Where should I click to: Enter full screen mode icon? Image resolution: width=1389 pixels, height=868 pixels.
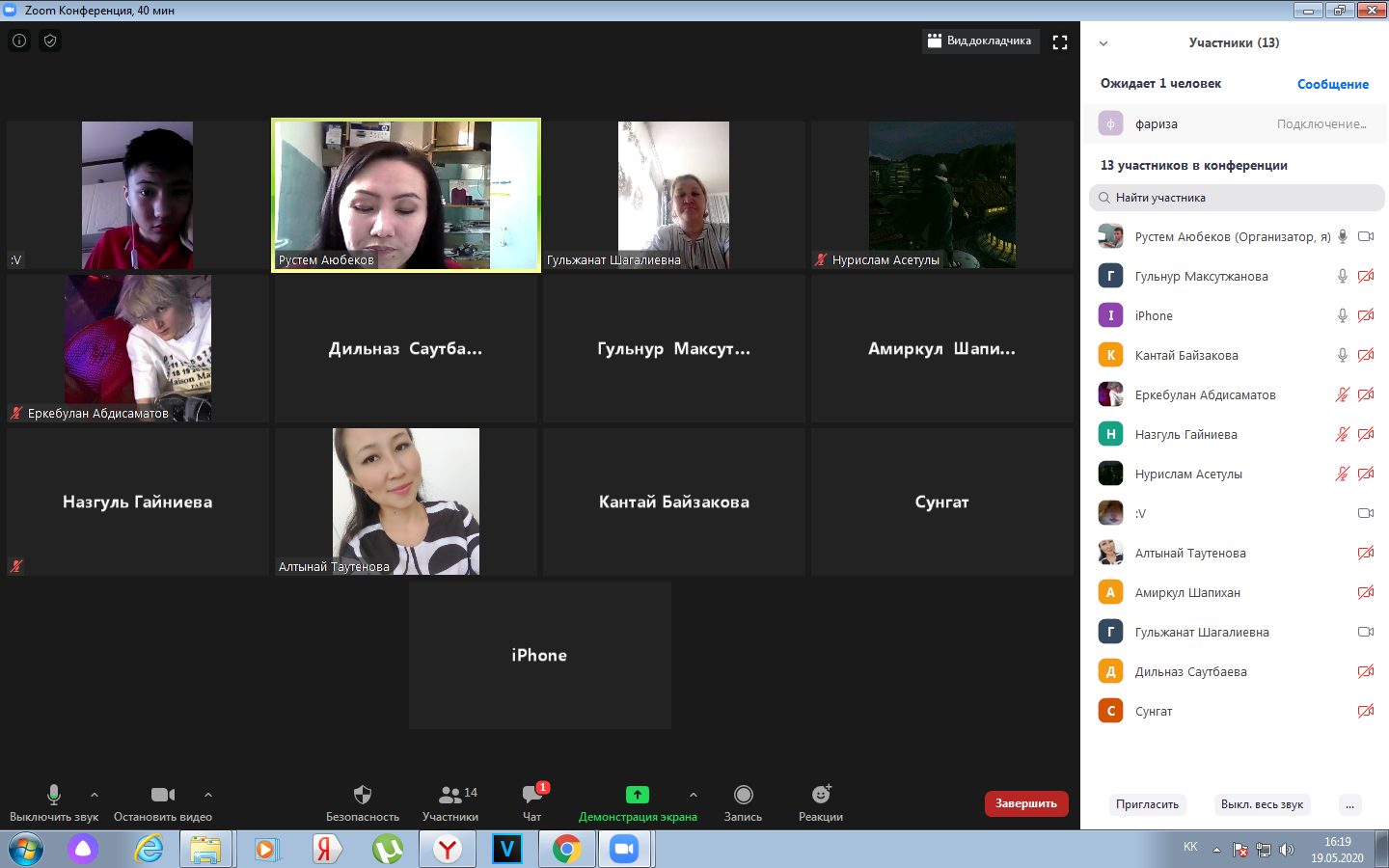pyautogui.click(x=1060, y=42)
